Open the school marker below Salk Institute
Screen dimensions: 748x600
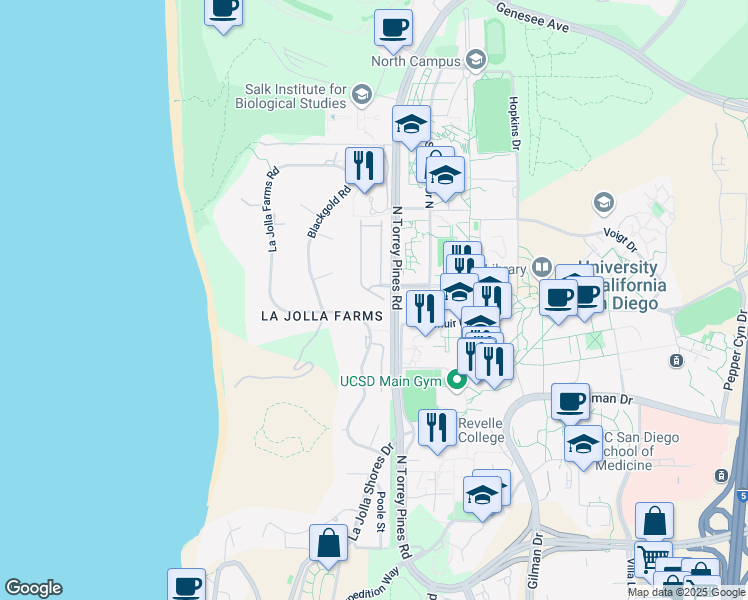tap(411, 125)
